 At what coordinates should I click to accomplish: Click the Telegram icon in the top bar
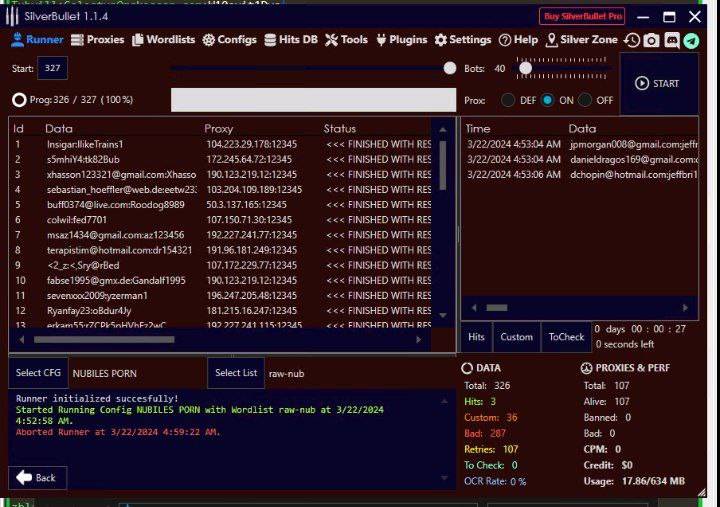click(692, 40)
